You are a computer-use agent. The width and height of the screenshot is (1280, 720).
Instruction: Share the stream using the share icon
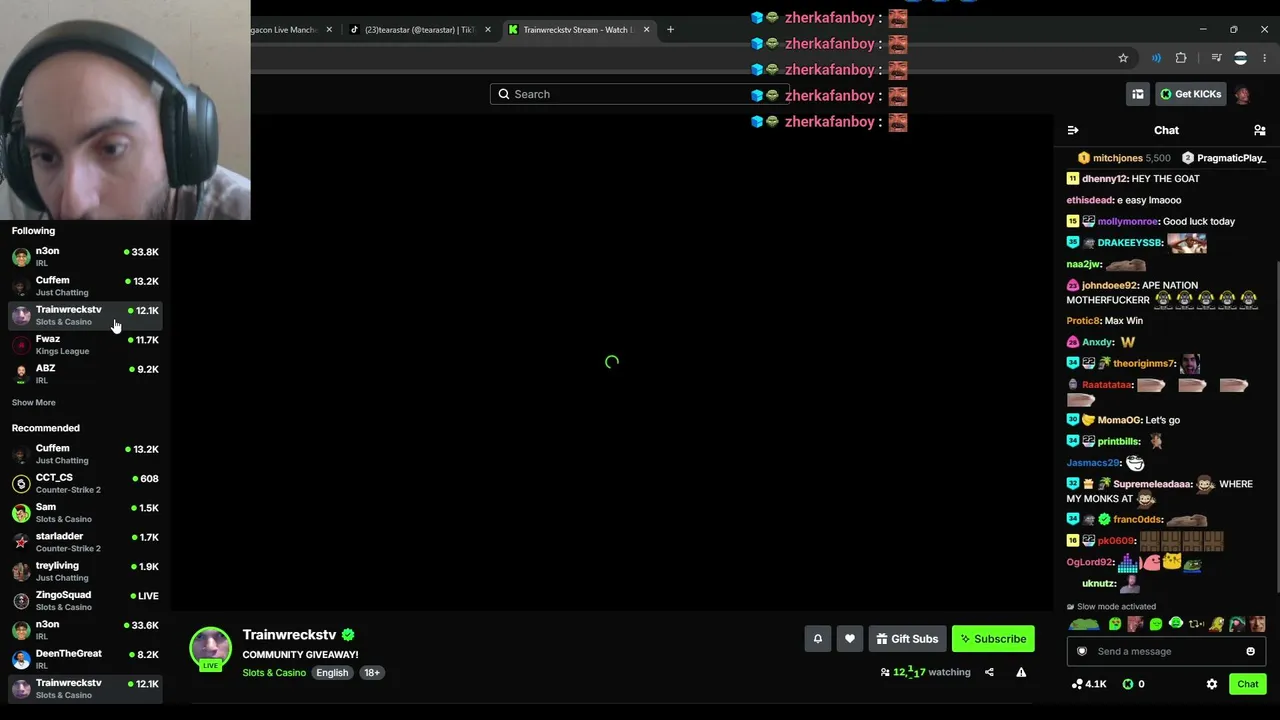(989, 672)
